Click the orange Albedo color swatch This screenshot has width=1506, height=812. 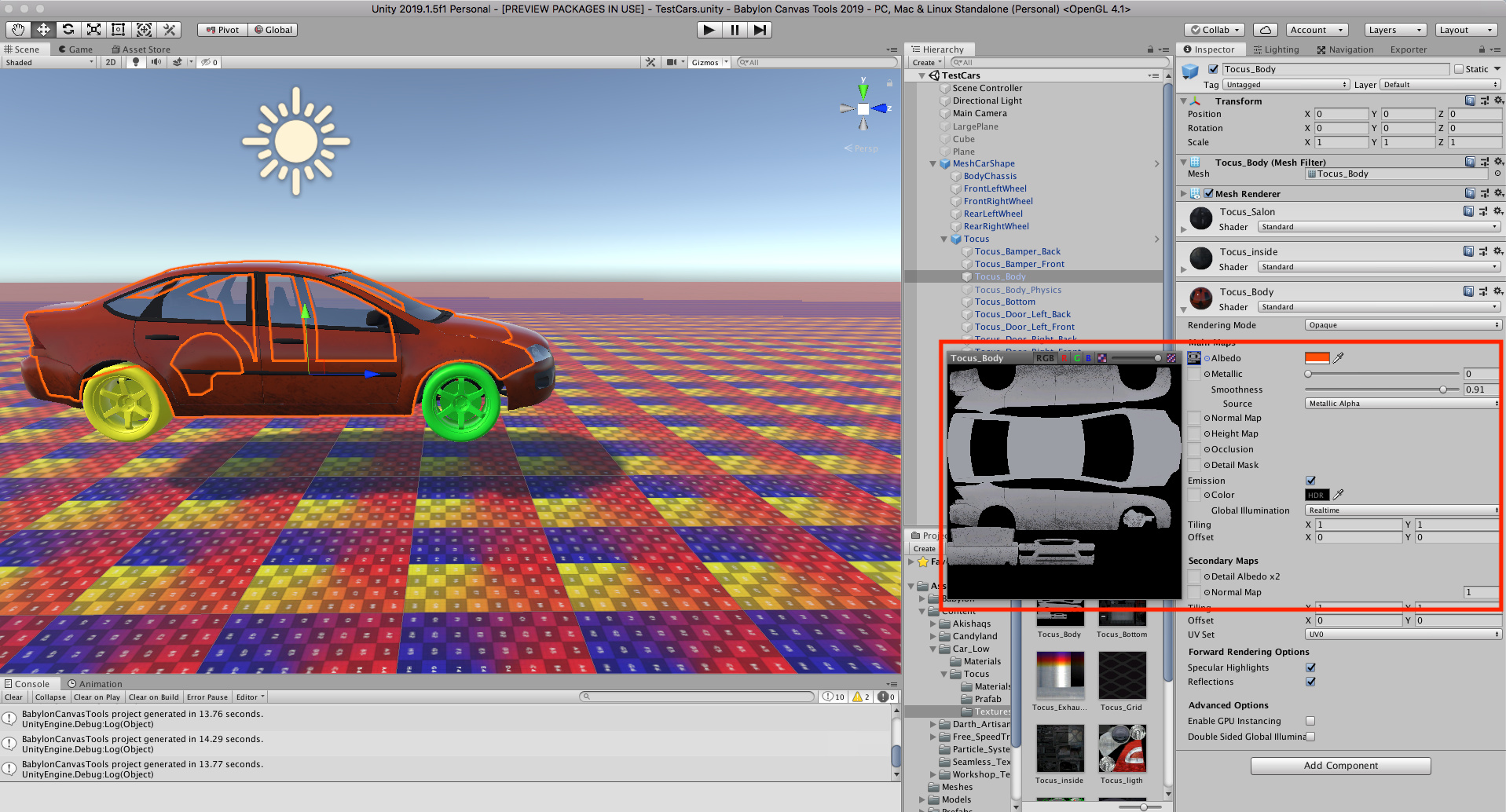point(1317,358)
